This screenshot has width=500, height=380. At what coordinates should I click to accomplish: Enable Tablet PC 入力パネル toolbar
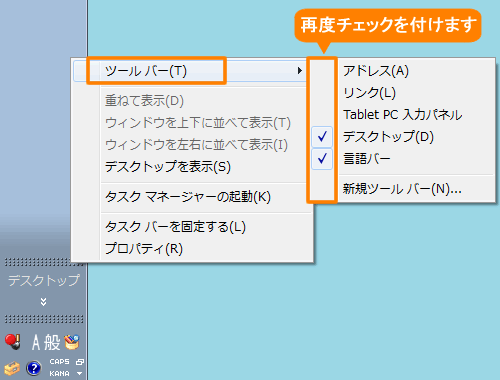pyautogui.click(x=403, y=115)
